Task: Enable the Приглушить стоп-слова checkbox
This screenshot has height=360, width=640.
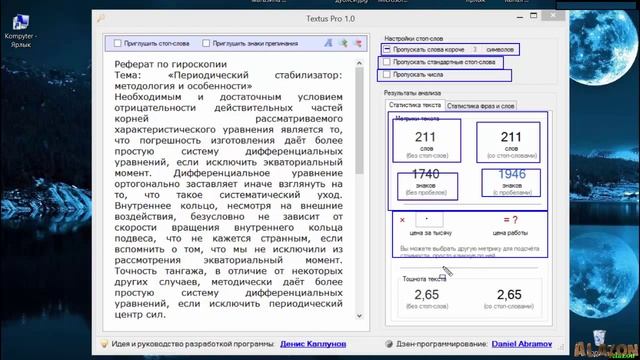Action: pos(118,43)
